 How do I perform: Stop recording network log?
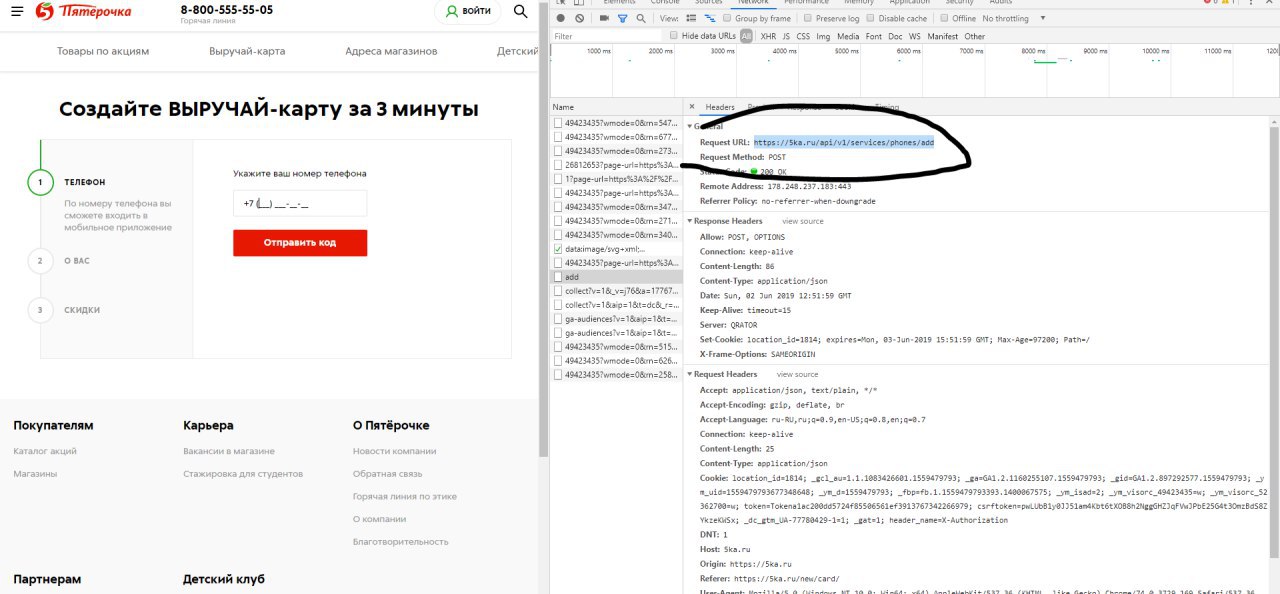pos(560,18)
